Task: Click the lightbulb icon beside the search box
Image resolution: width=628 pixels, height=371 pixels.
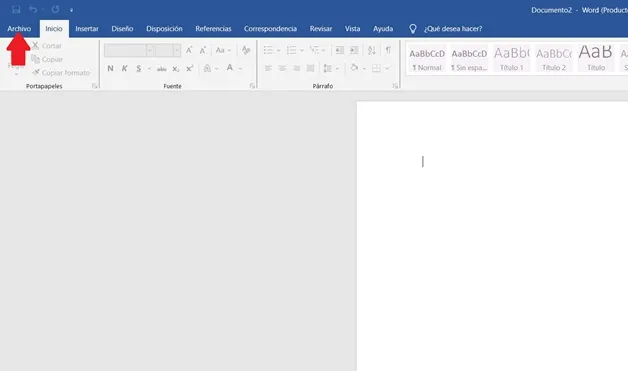Action: [x=413, y=29]
